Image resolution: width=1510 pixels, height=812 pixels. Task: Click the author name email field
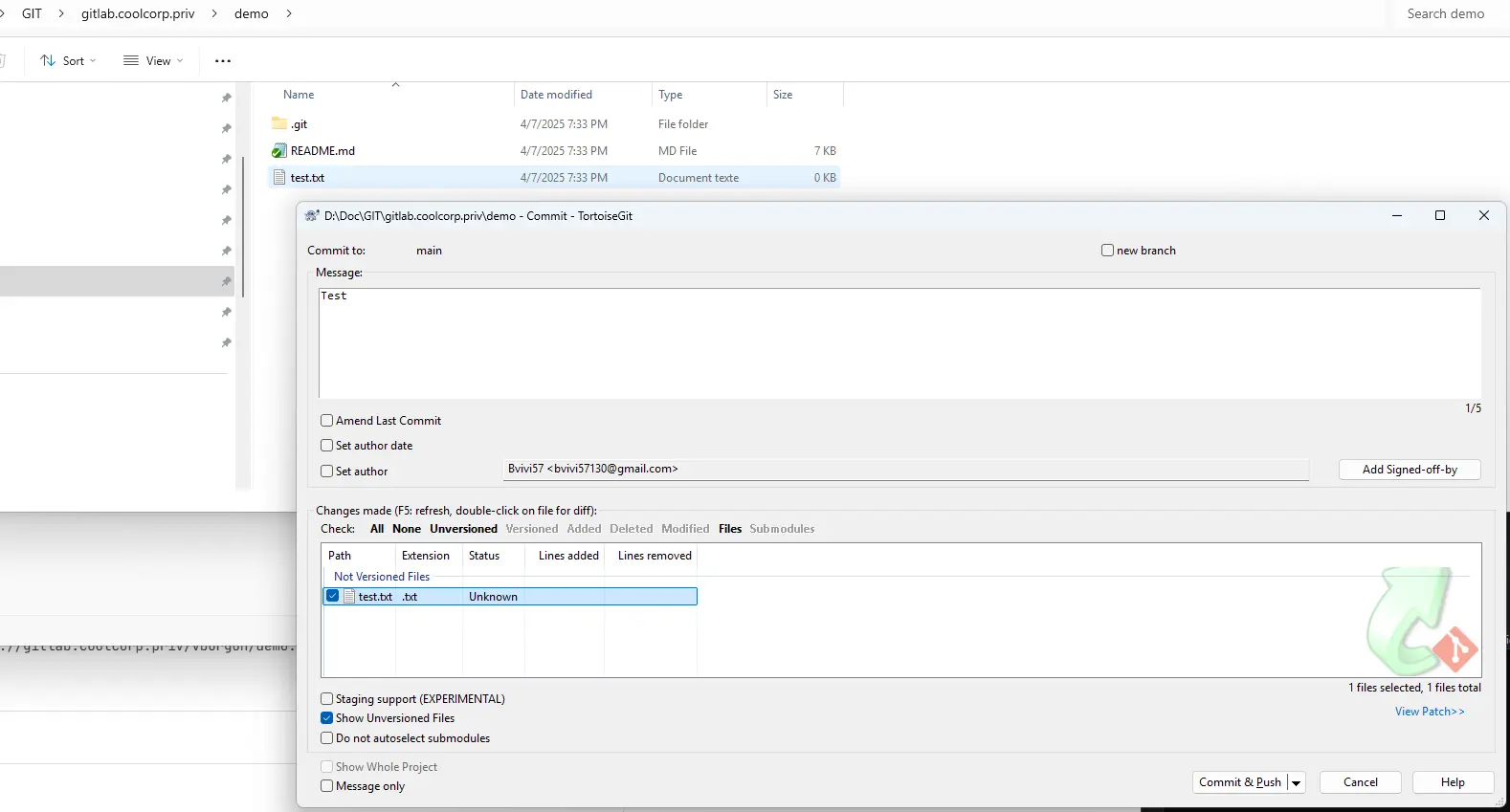tap(905, 470)
